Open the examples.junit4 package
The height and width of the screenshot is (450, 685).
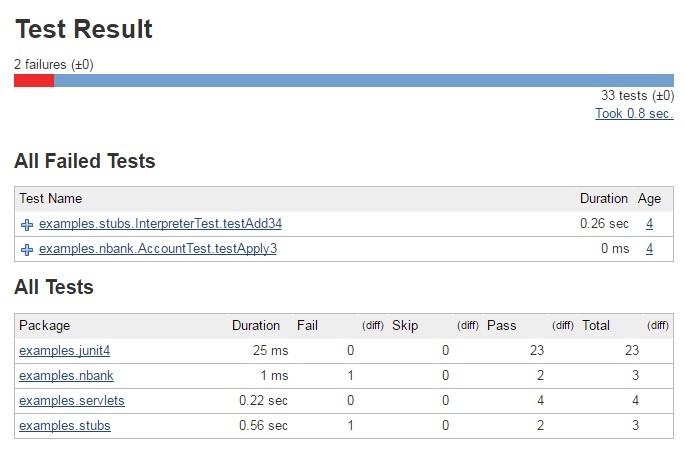click(65, 350)
